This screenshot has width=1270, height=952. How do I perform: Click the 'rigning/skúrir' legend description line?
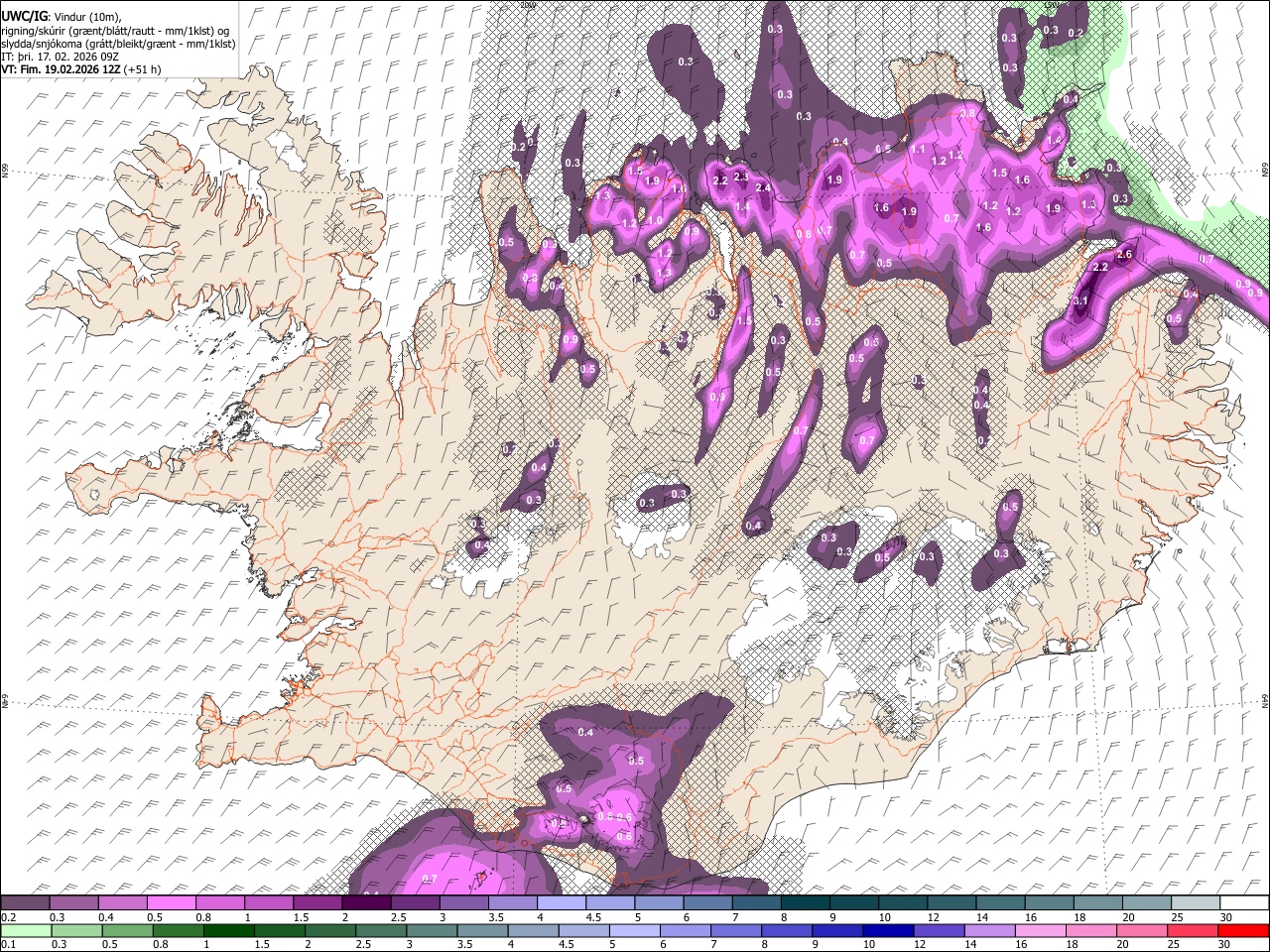[x=115, y=30]
